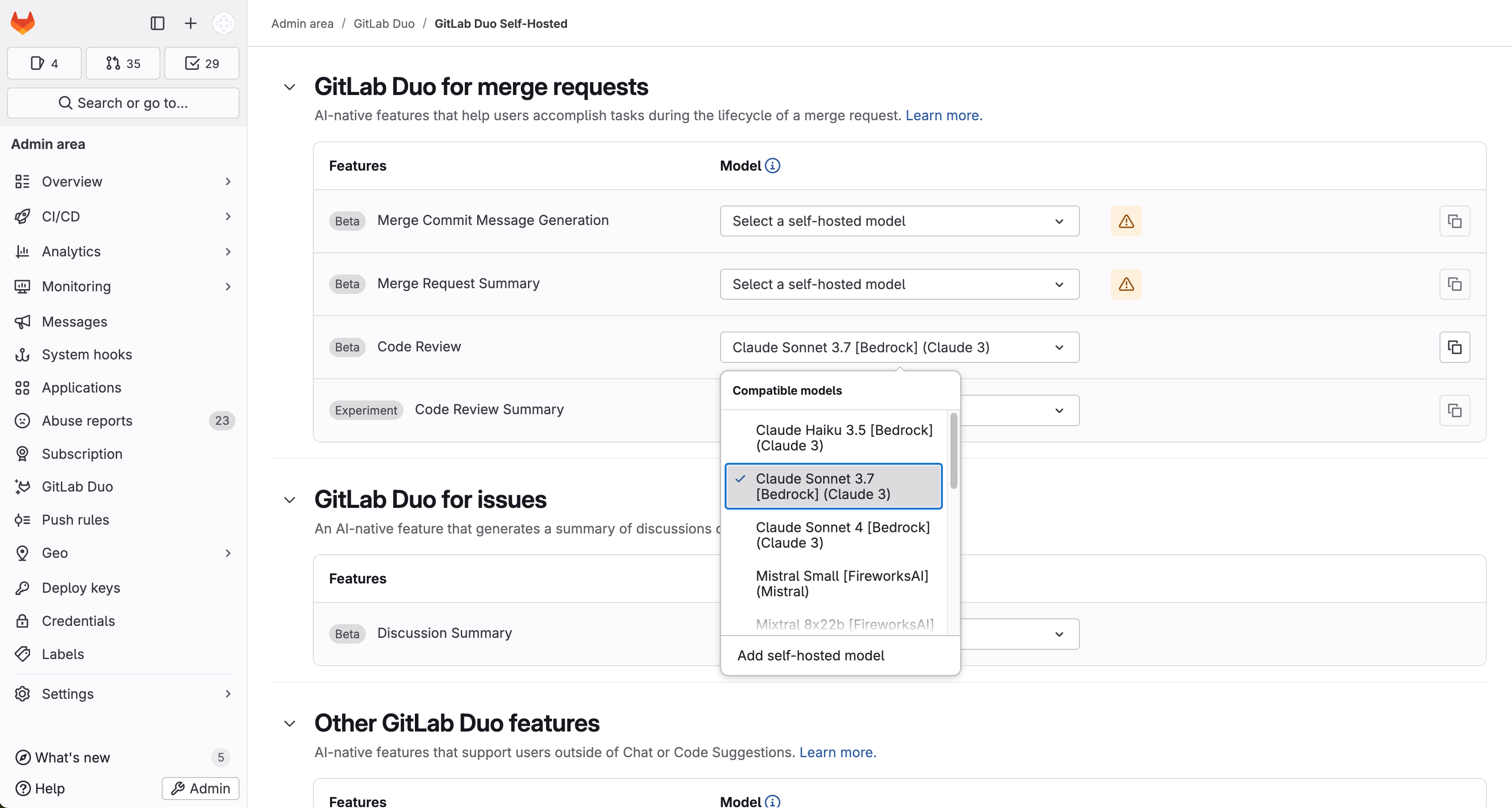This screenshot has height=808, width=1512.
Task: Open your 35 merge requests
Action: (123, 63)
